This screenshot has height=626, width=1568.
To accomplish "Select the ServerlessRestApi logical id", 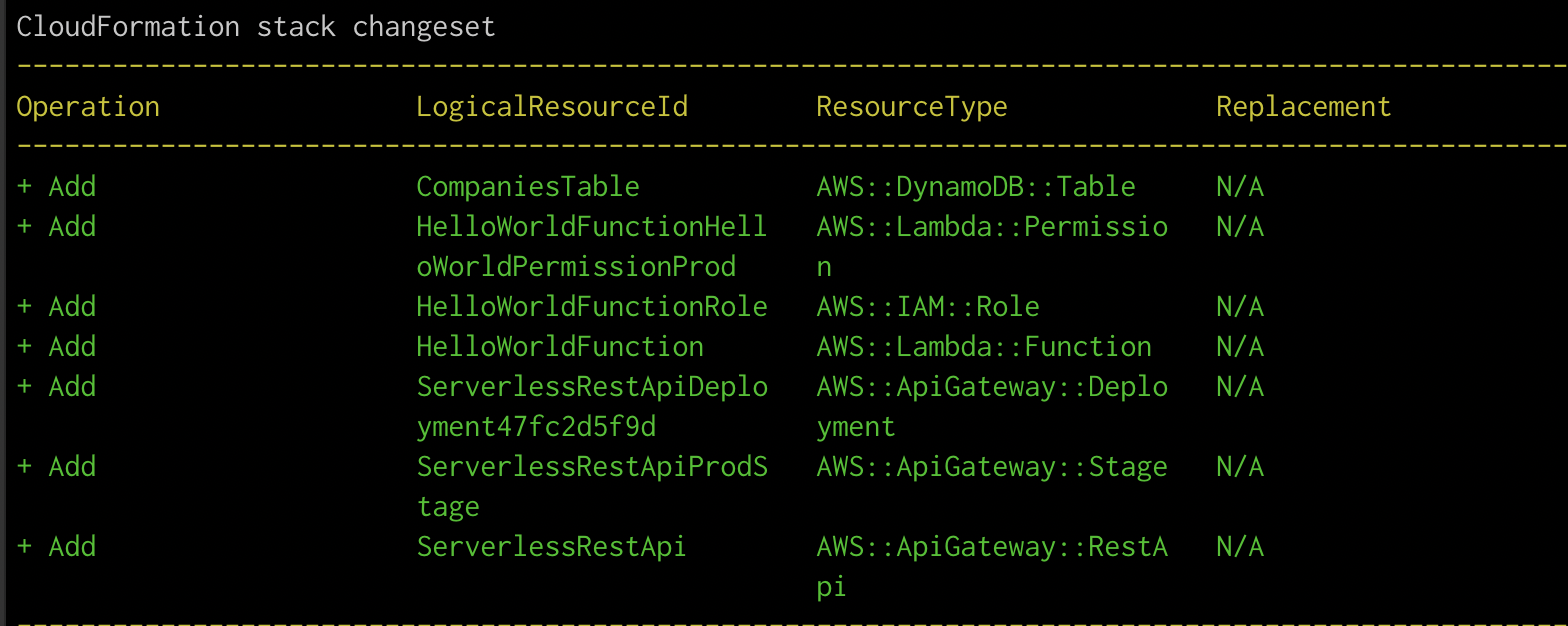I will 552,547.
